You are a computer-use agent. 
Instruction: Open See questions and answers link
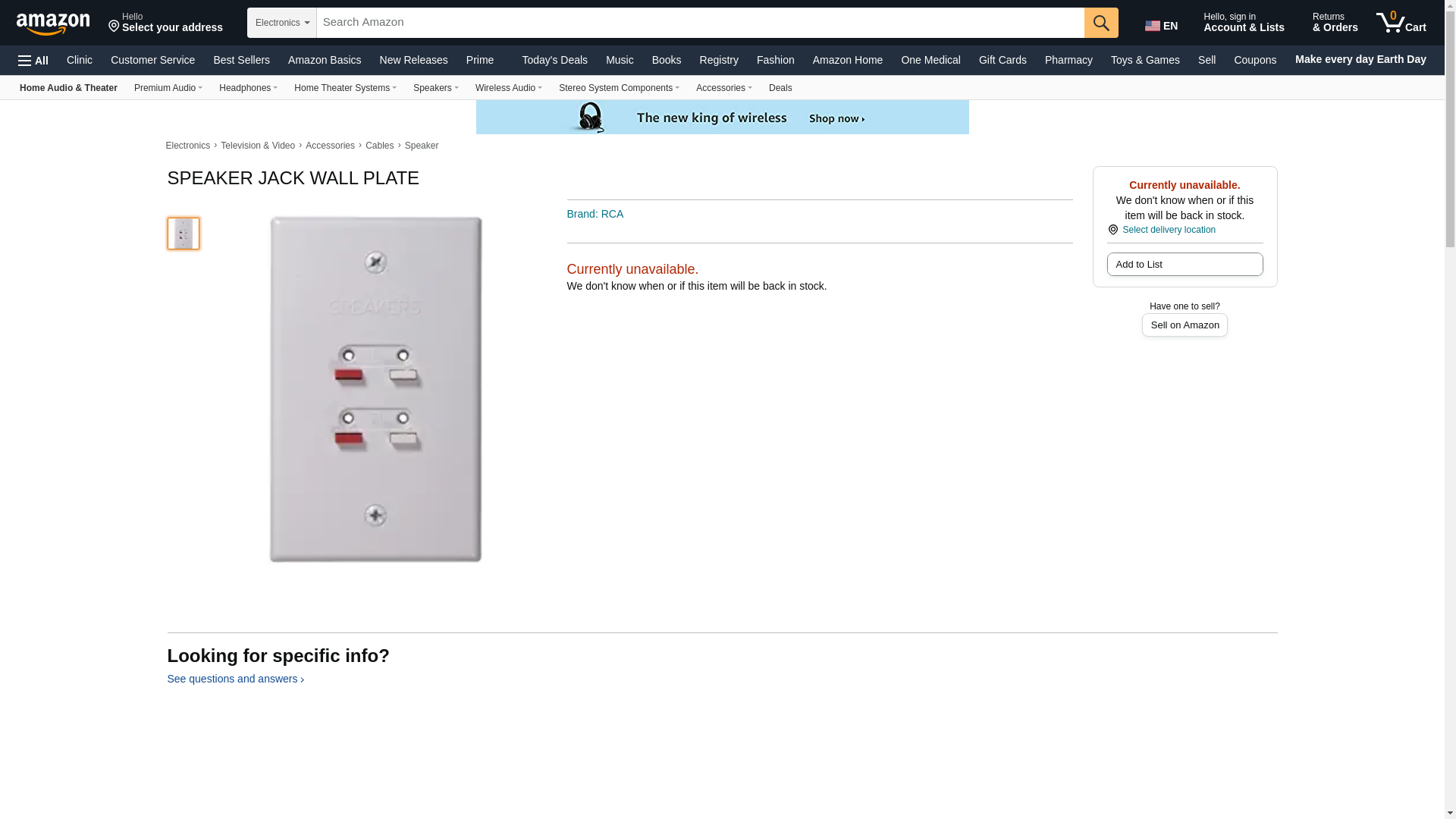click(x=235, y=679)
